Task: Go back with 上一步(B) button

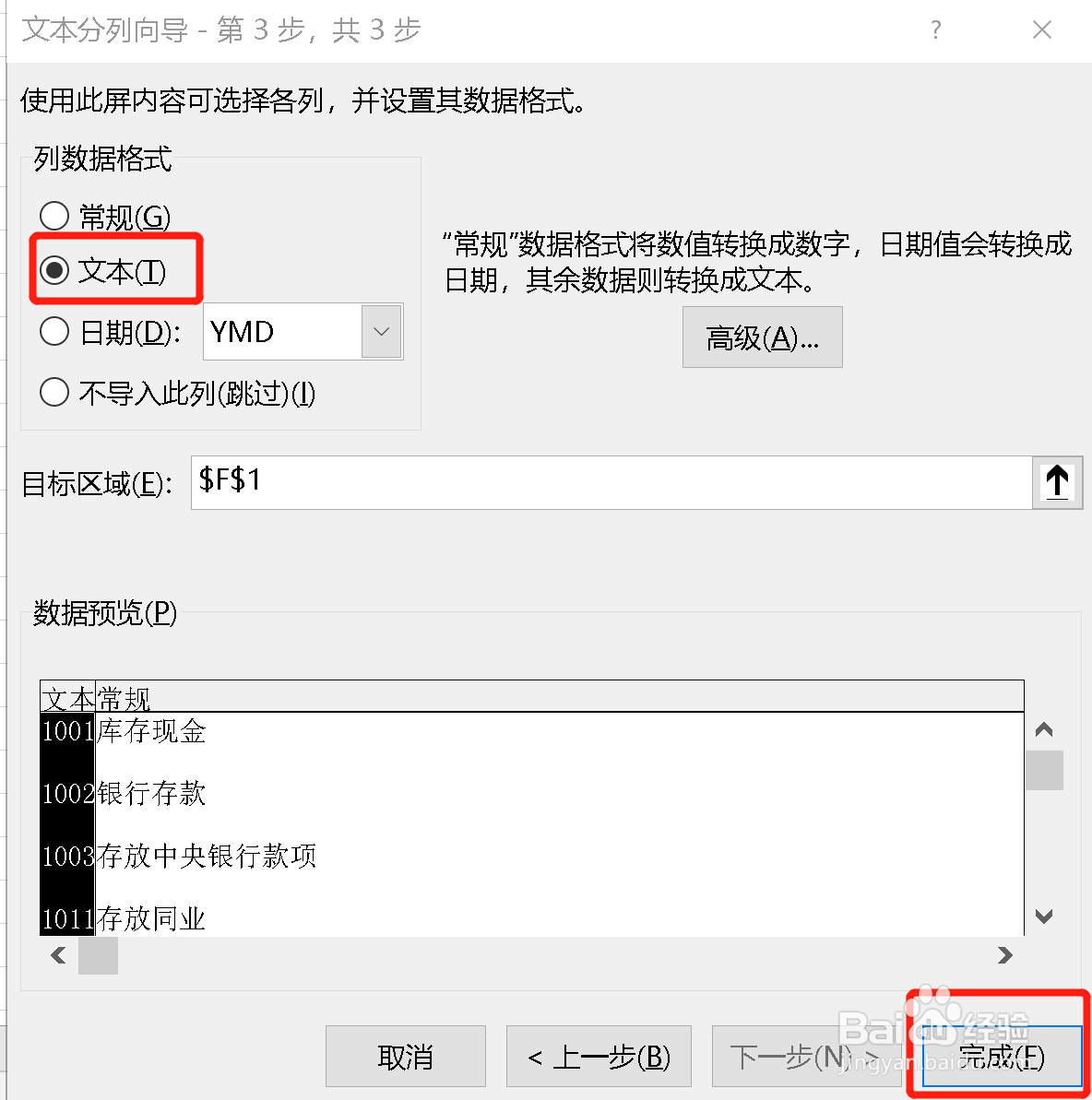Action: (599, 1056)
